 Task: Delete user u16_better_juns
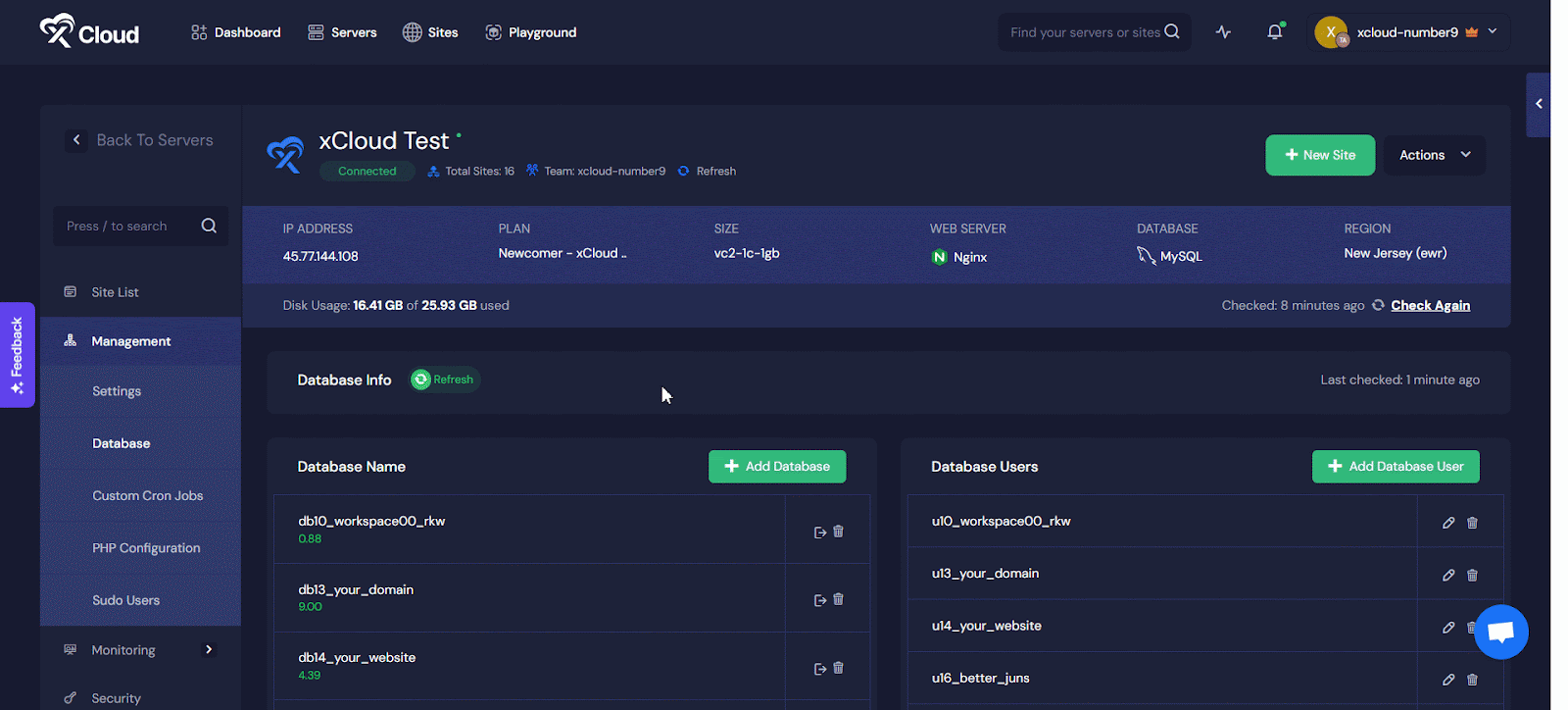[1472, 680]
